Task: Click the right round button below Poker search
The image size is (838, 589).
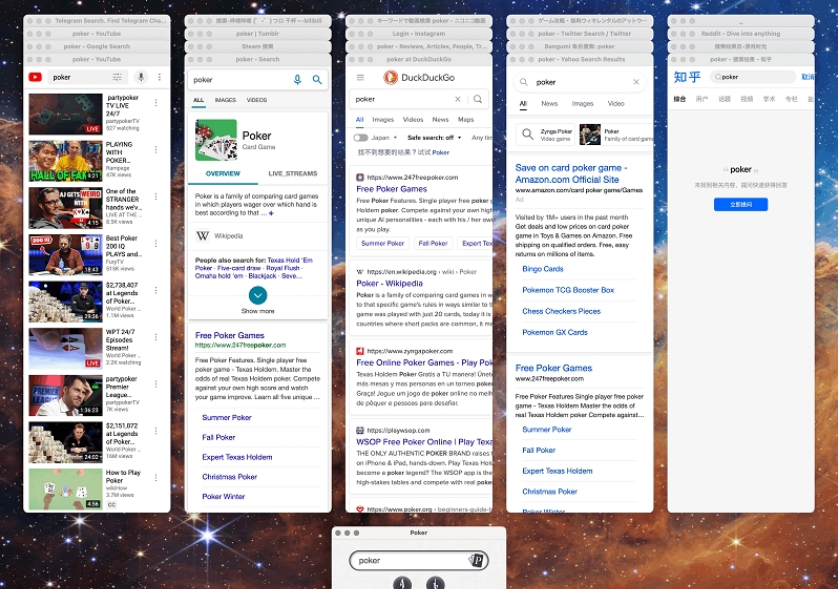Action: pyautogui.click(x=435, y=583)
